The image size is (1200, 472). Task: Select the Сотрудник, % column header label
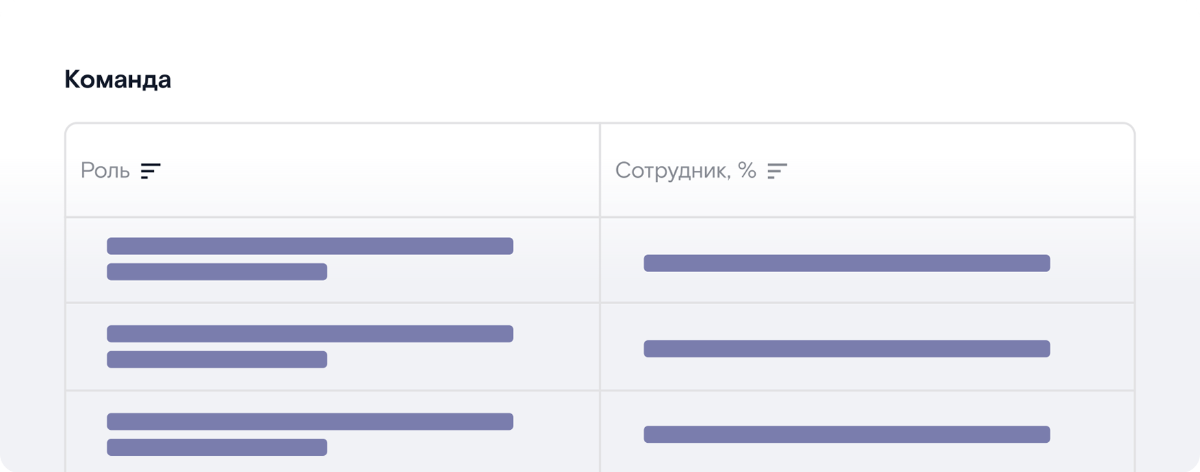tap(685, 171)
